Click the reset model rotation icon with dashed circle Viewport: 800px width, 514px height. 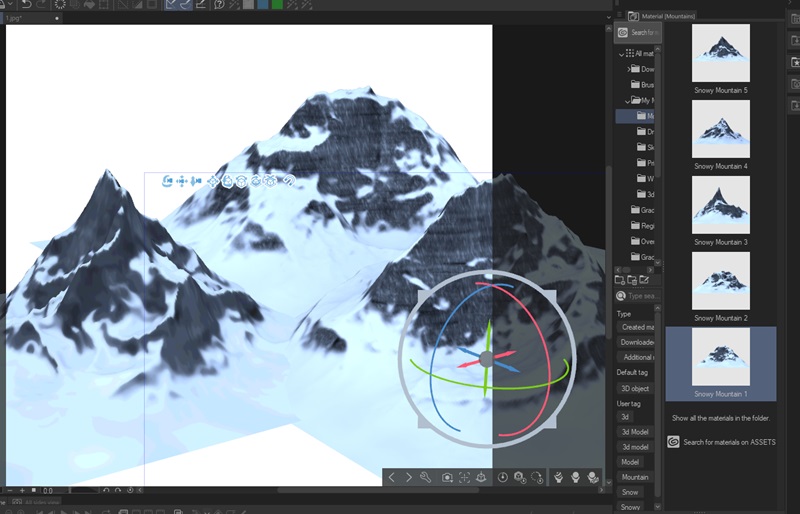[537, 477]
